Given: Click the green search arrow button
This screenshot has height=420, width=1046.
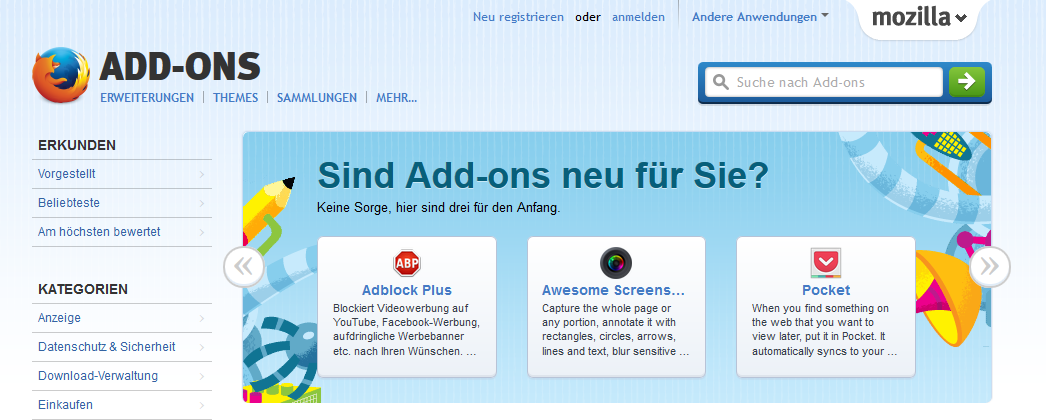Looking at the screenshot, I should tap(967, 82).
